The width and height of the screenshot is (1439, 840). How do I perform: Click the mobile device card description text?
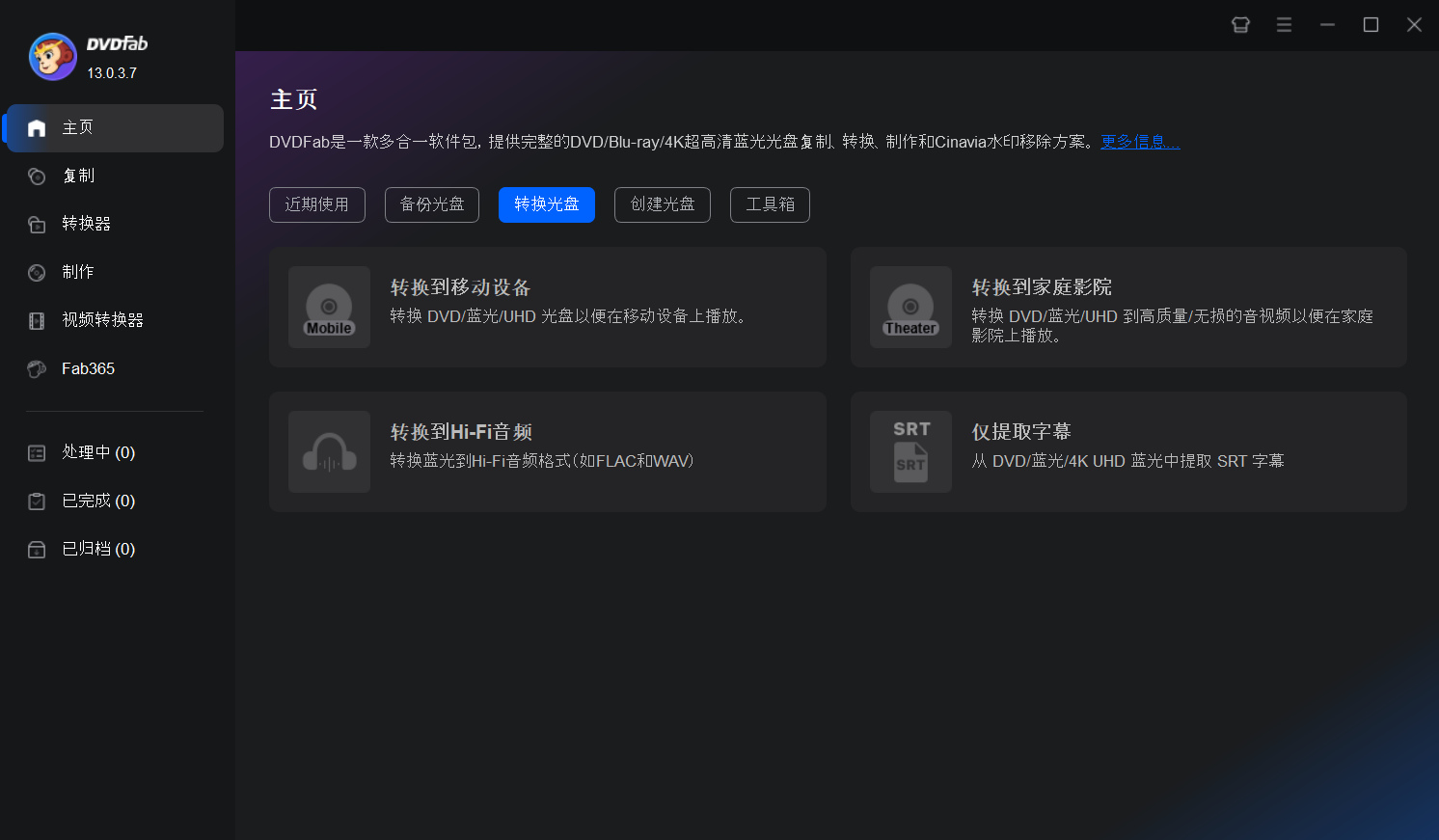coord(570,316)
